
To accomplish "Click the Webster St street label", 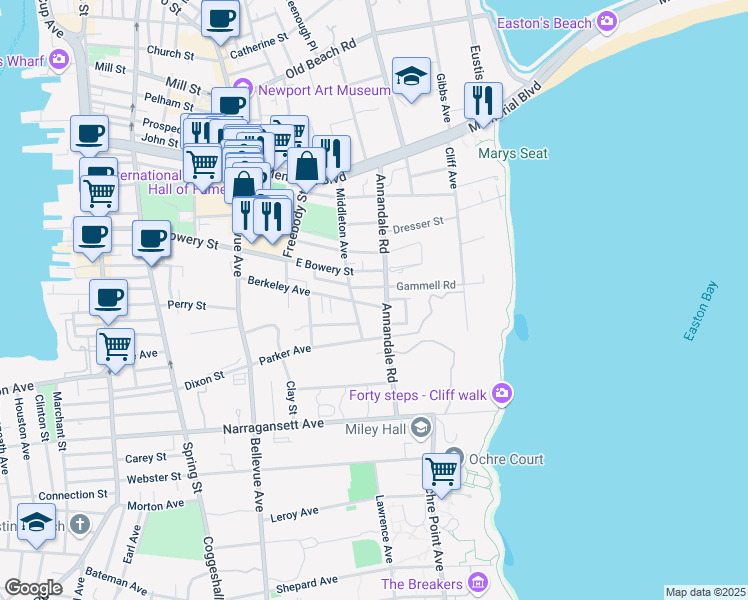I will pyautogui.click(x=154, y=478).
